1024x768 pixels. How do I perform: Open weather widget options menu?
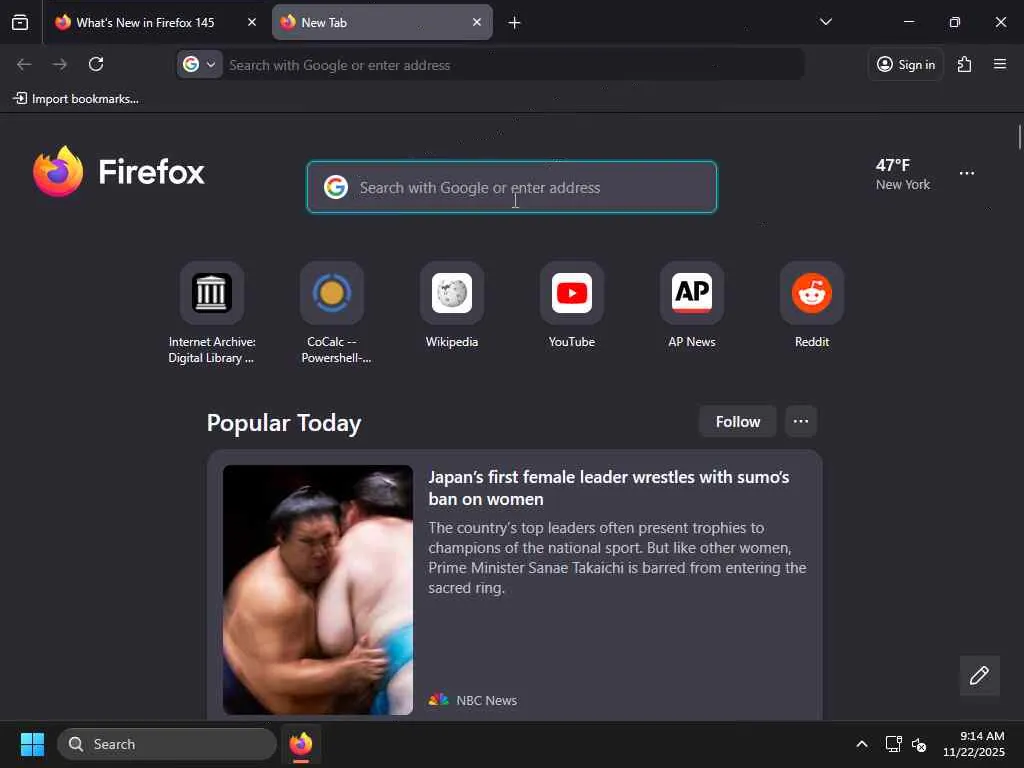(x=967, y=174)
